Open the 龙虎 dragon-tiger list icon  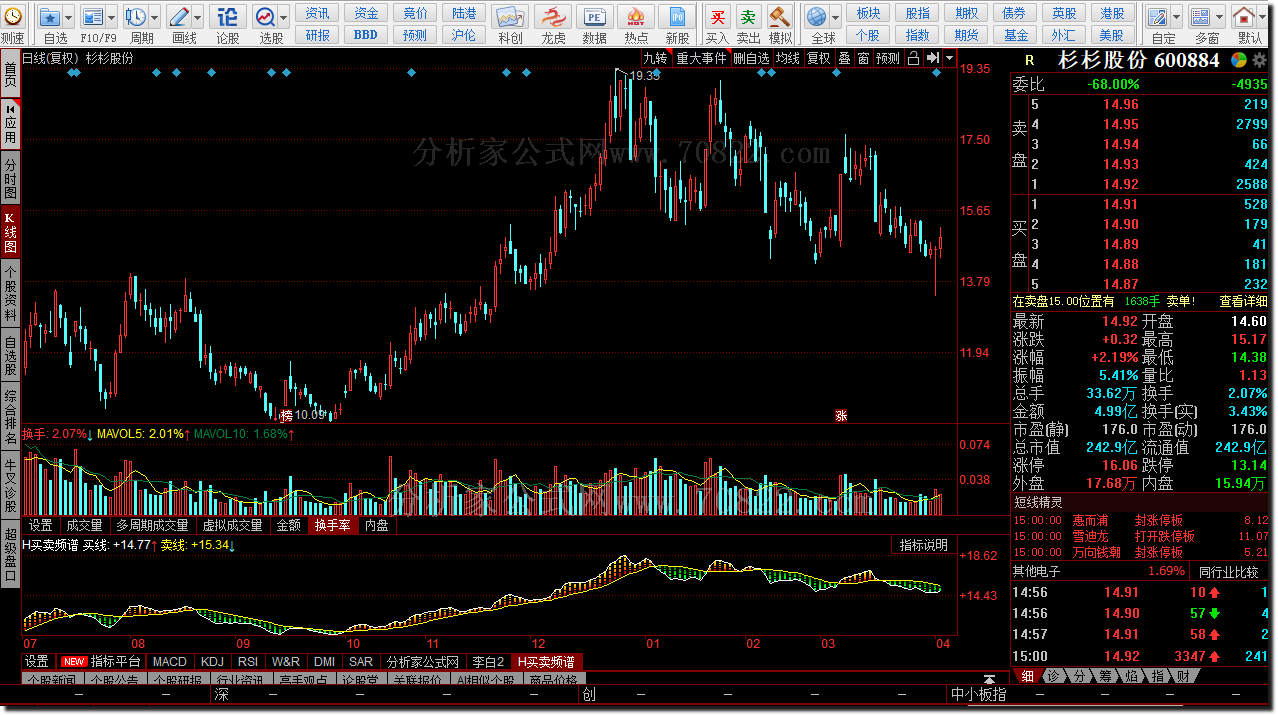(552, 17)
